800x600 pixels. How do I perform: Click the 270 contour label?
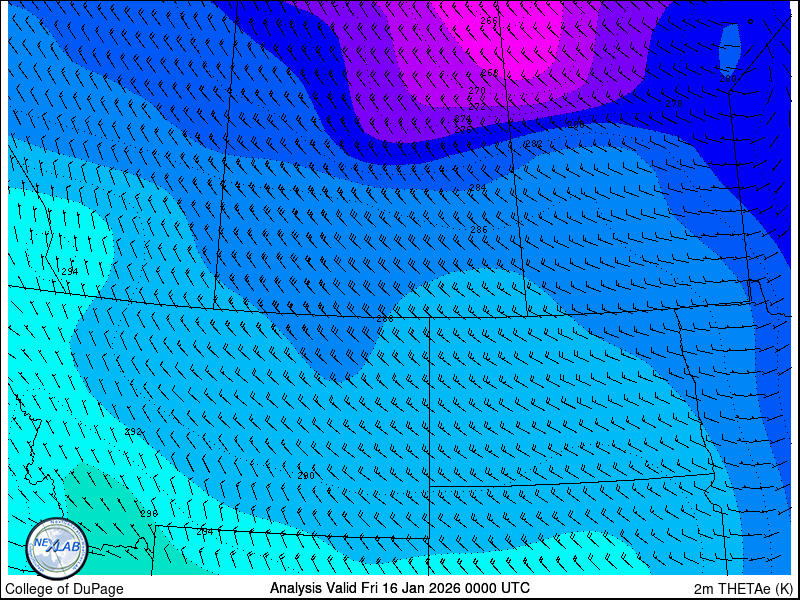click(x=477, y=90)
